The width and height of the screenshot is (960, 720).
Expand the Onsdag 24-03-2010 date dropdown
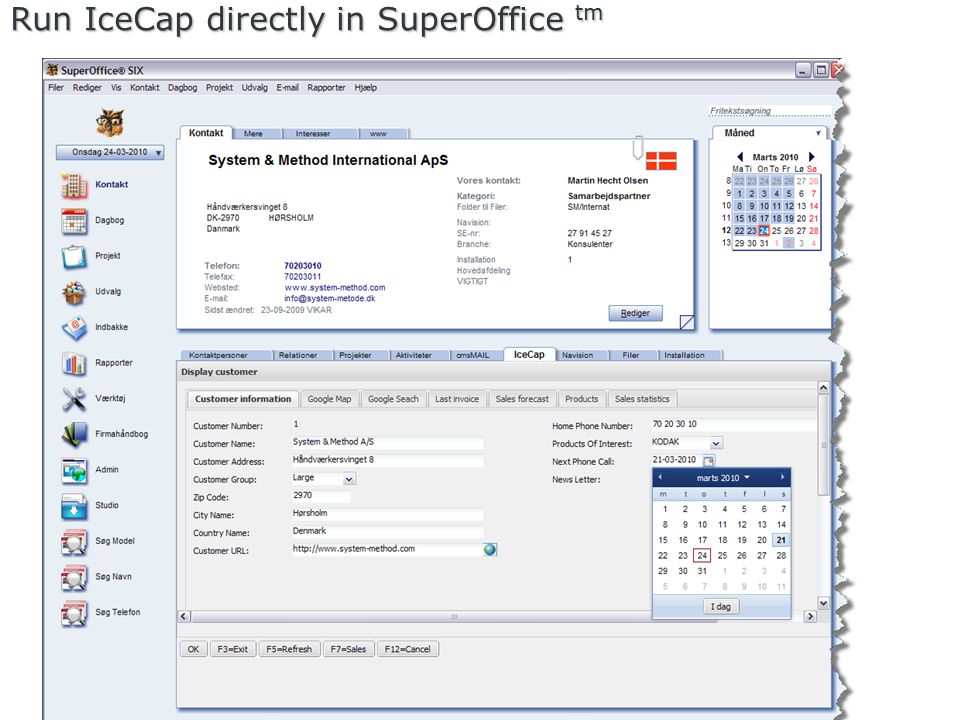(159, 152)
